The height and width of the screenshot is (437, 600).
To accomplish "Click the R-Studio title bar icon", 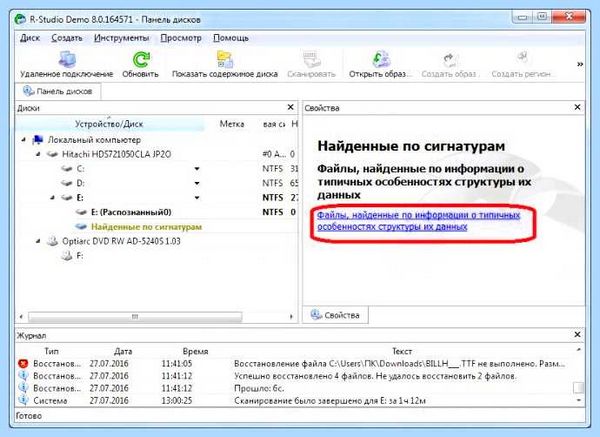I will tap(20, 19).
